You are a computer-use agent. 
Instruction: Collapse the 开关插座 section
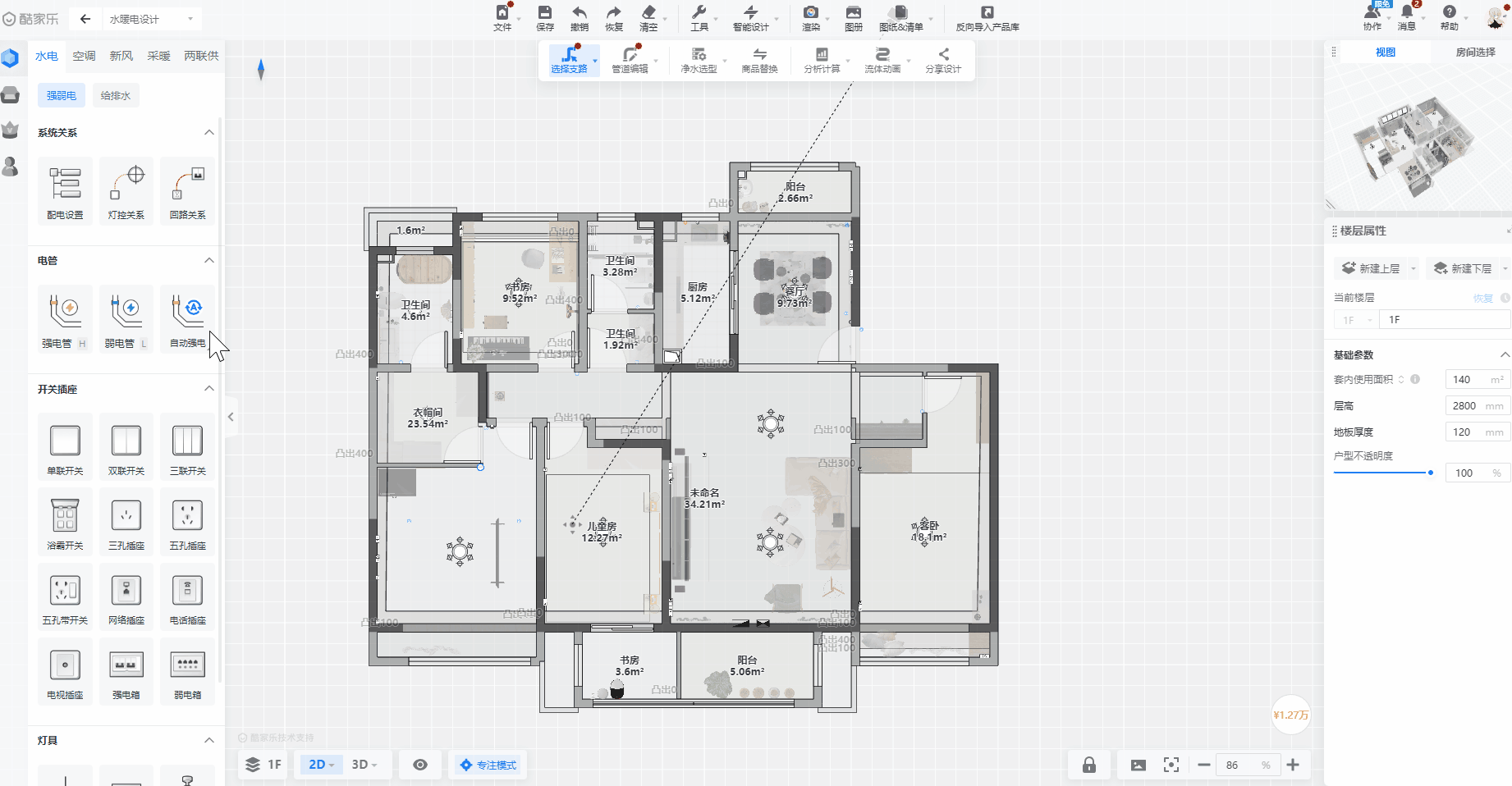[209, 389]
